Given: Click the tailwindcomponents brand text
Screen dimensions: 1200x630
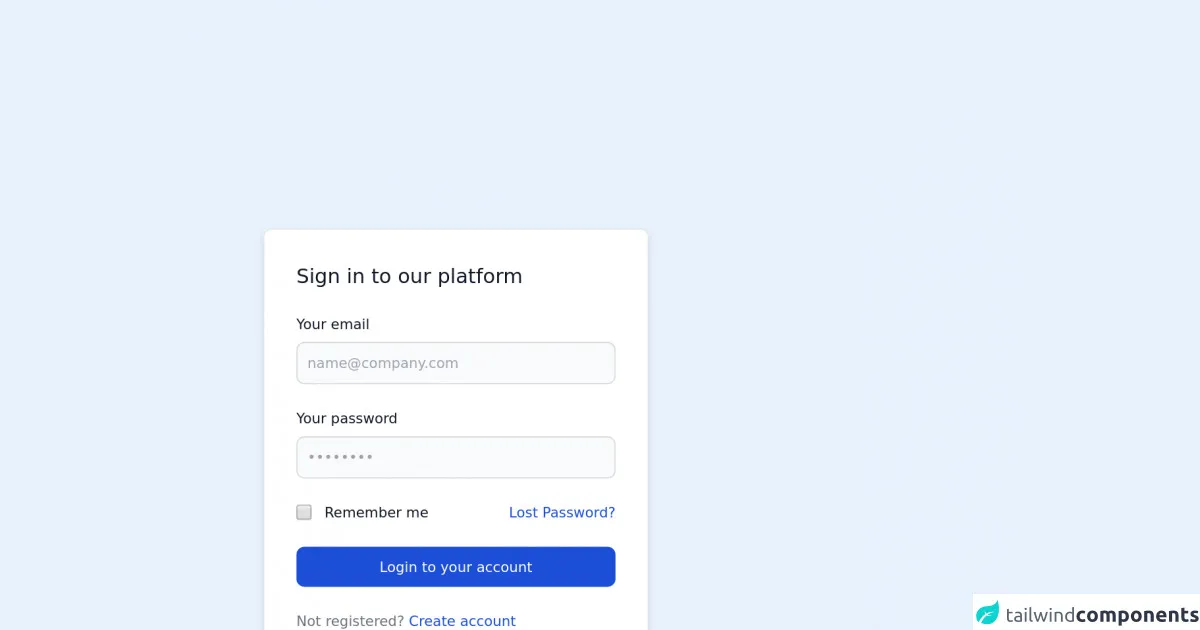Looking at the screenshot, I should (x=1102, y=614).
